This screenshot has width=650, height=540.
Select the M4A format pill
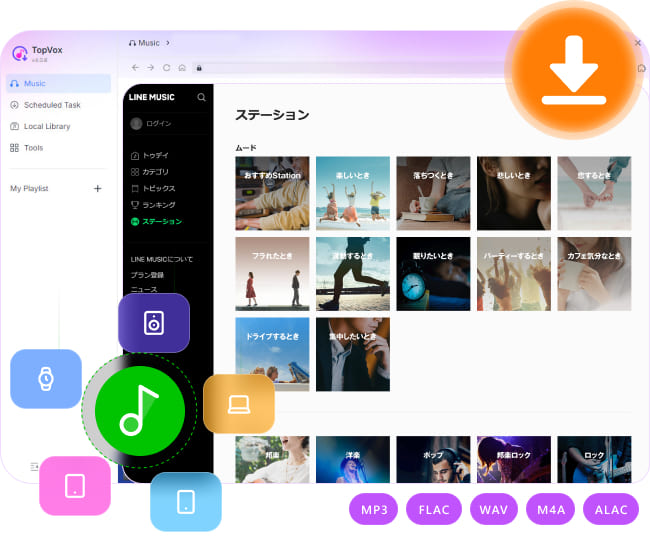[x=551, y=509]
